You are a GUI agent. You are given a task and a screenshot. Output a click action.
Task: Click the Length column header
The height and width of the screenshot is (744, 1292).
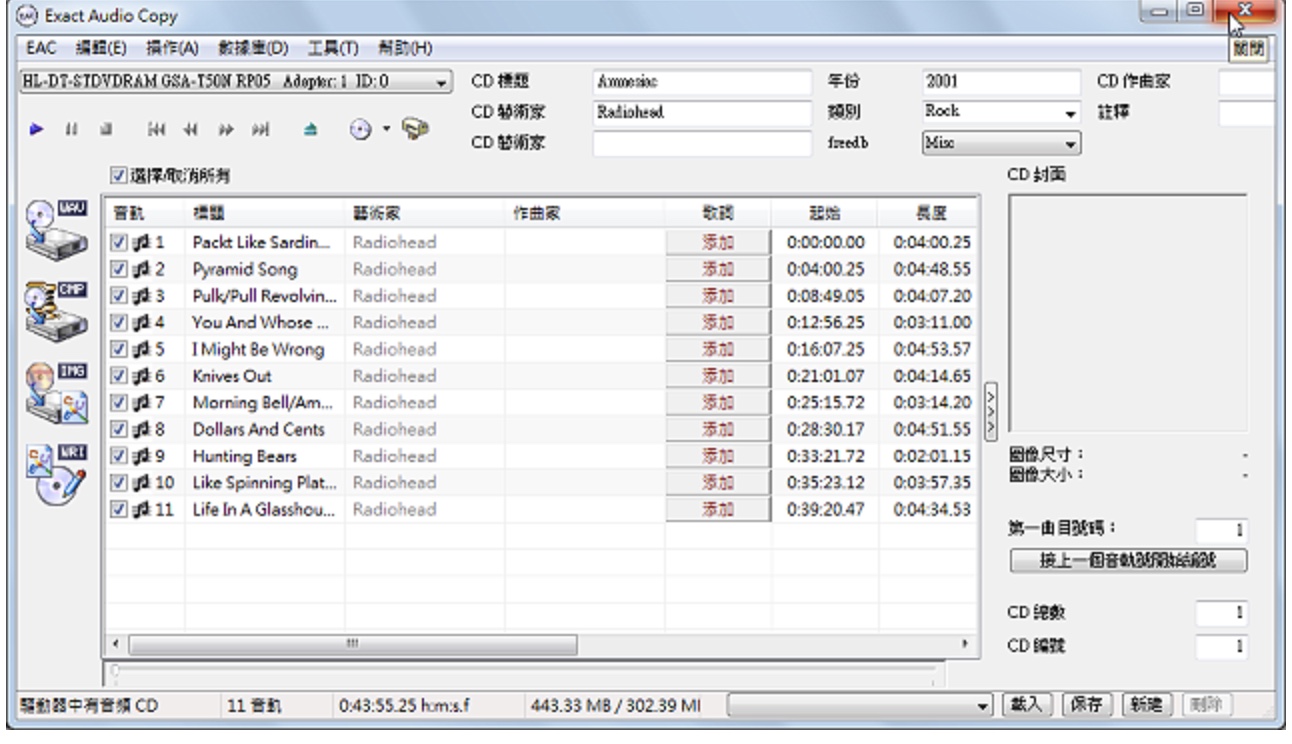[x=929, y=212]
